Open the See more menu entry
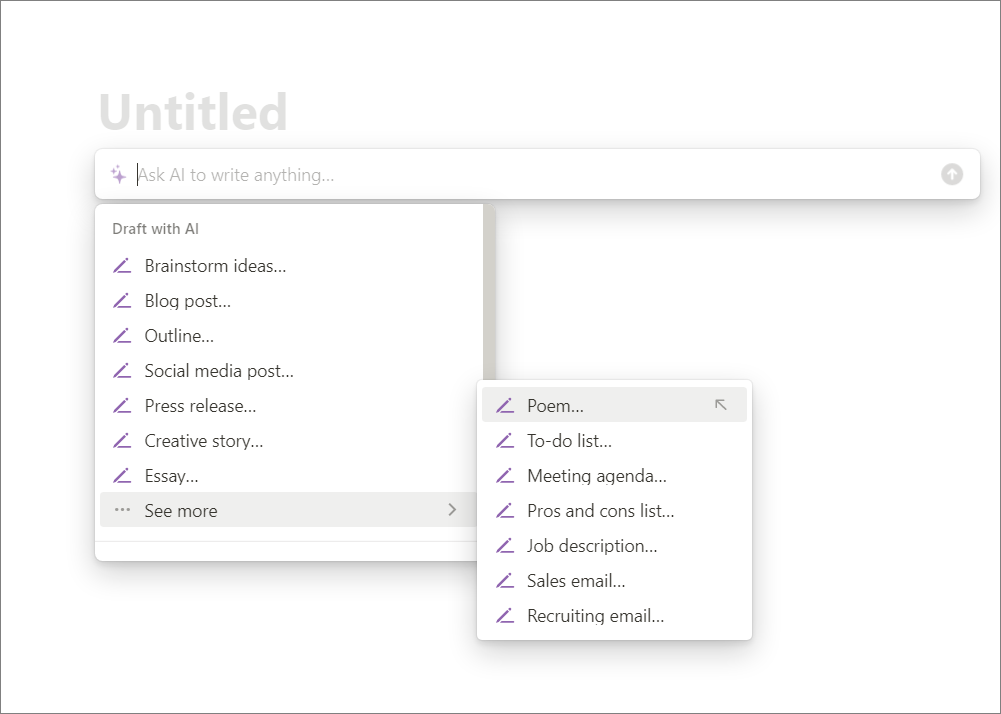Viewport: 1001px width, 714px height. 289,510
